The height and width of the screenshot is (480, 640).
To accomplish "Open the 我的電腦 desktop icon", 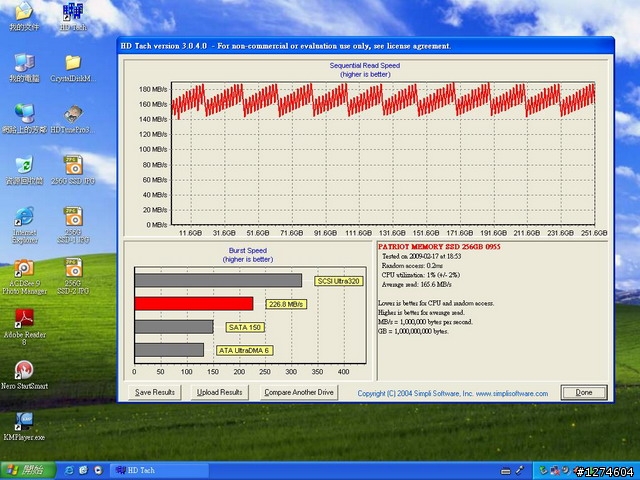I will (24, 67).
